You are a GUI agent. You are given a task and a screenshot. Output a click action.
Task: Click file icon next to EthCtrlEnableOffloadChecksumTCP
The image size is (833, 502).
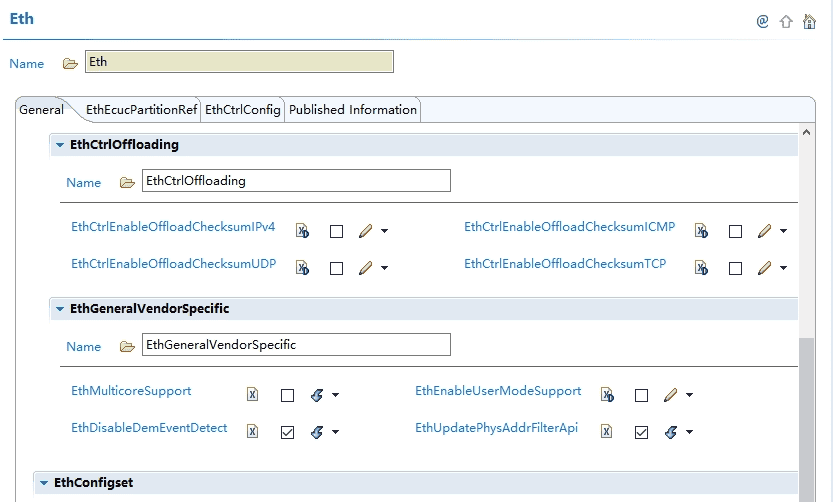coord(701,268)
